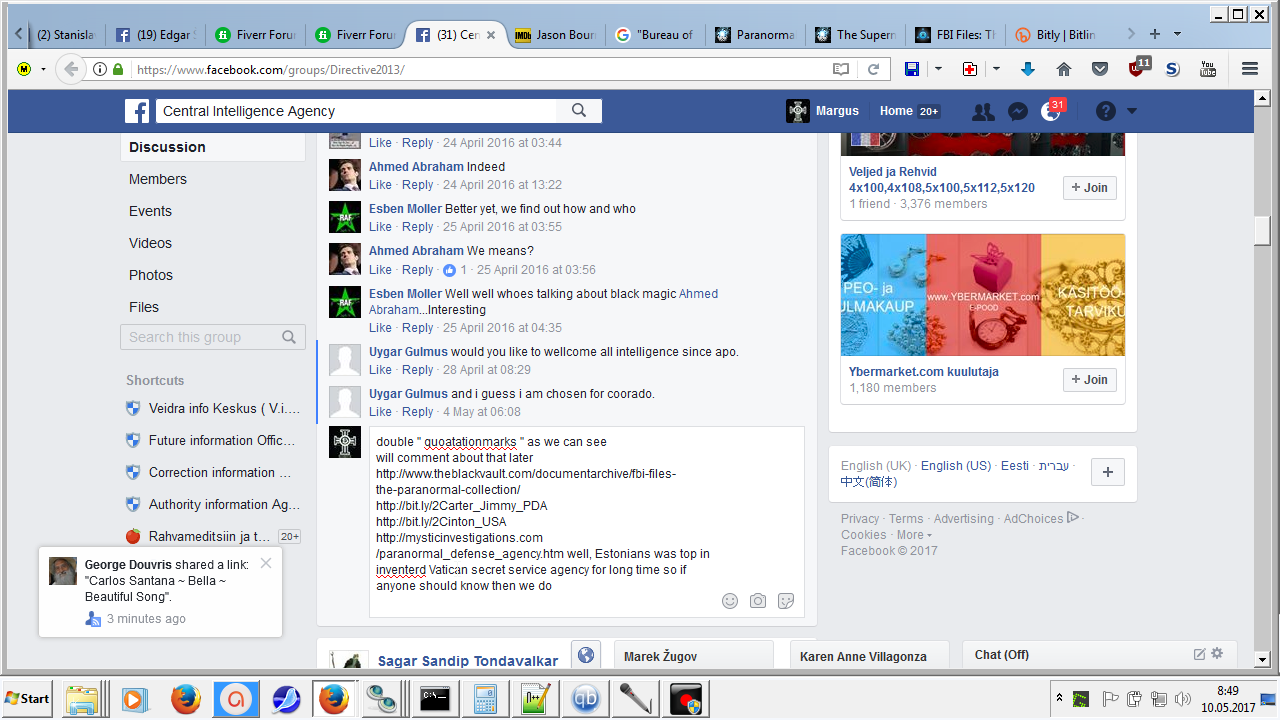1280x720 pixels.
Task: Open the Messenger icon in Facebook header
Action: click(x=1018, y=112)
